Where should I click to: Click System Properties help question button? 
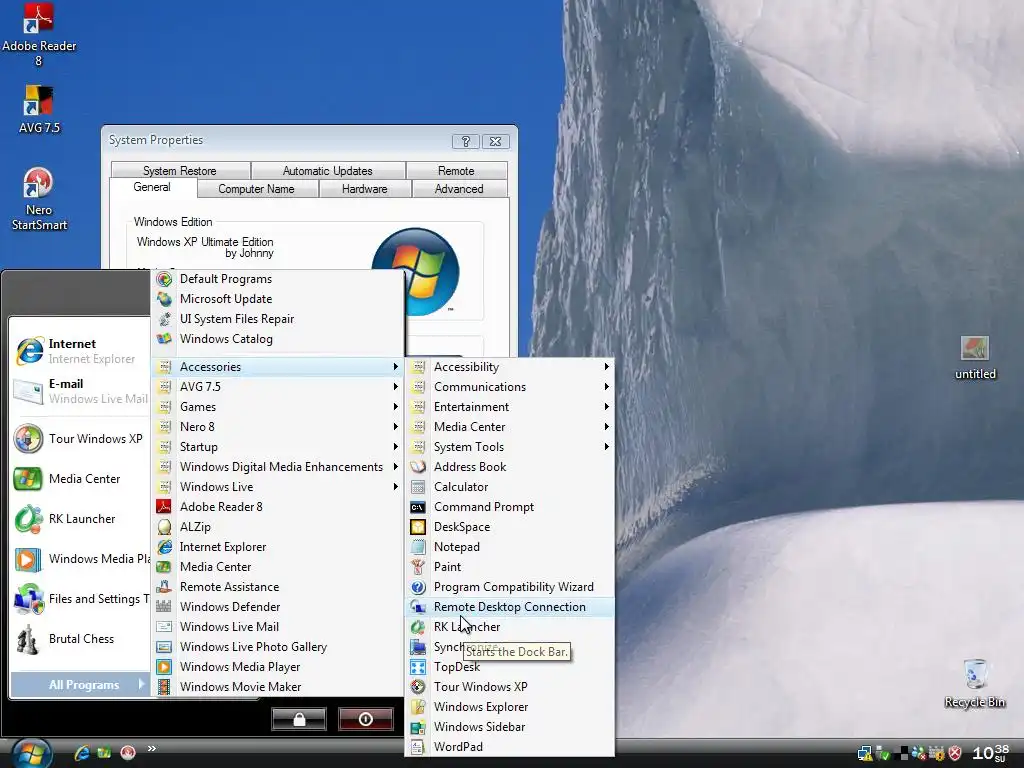[x=466, y=141]
